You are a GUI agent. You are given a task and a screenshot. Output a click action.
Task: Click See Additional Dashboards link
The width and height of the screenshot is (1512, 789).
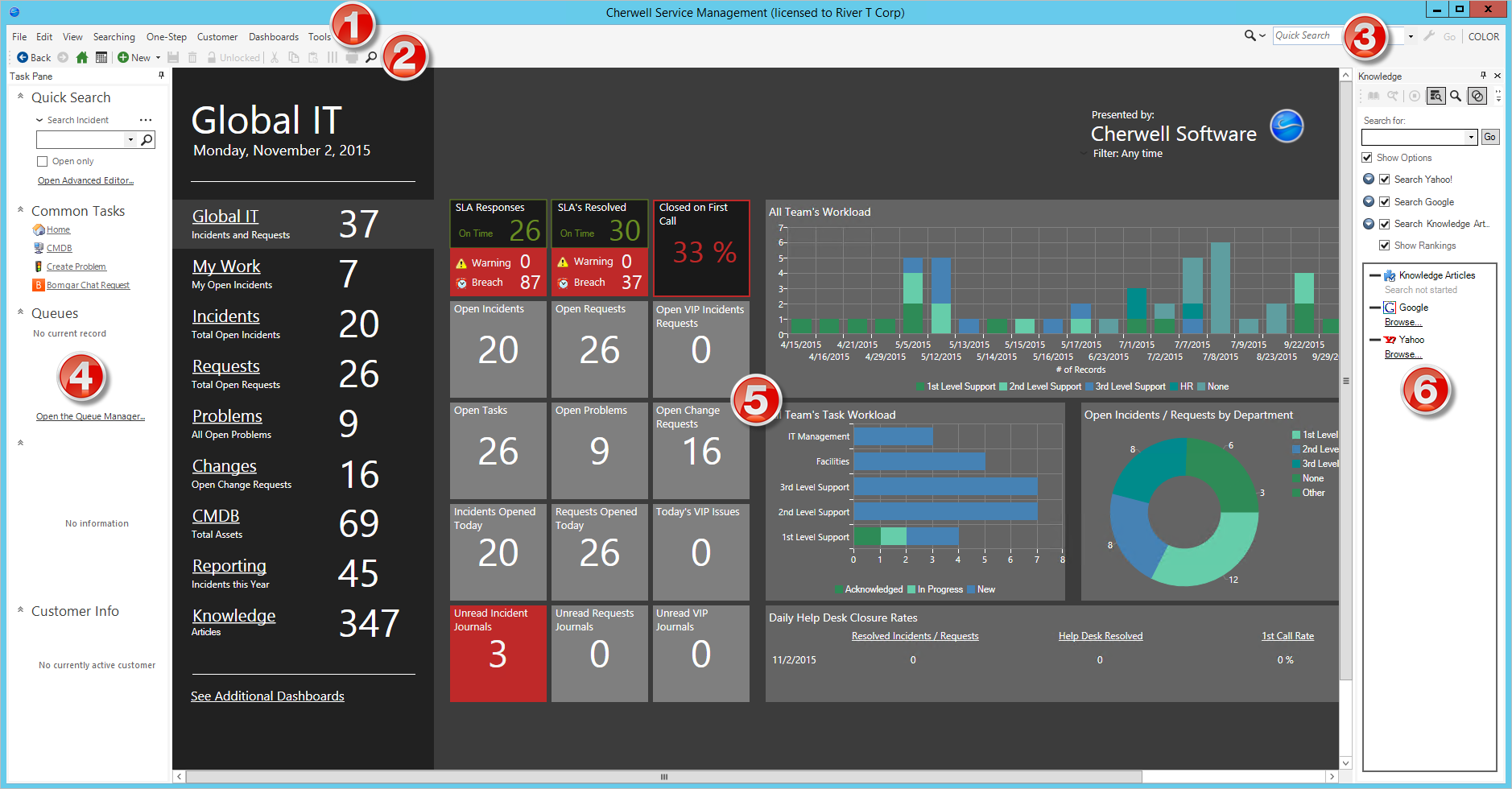pyautogui.click(x=267, y=696)
